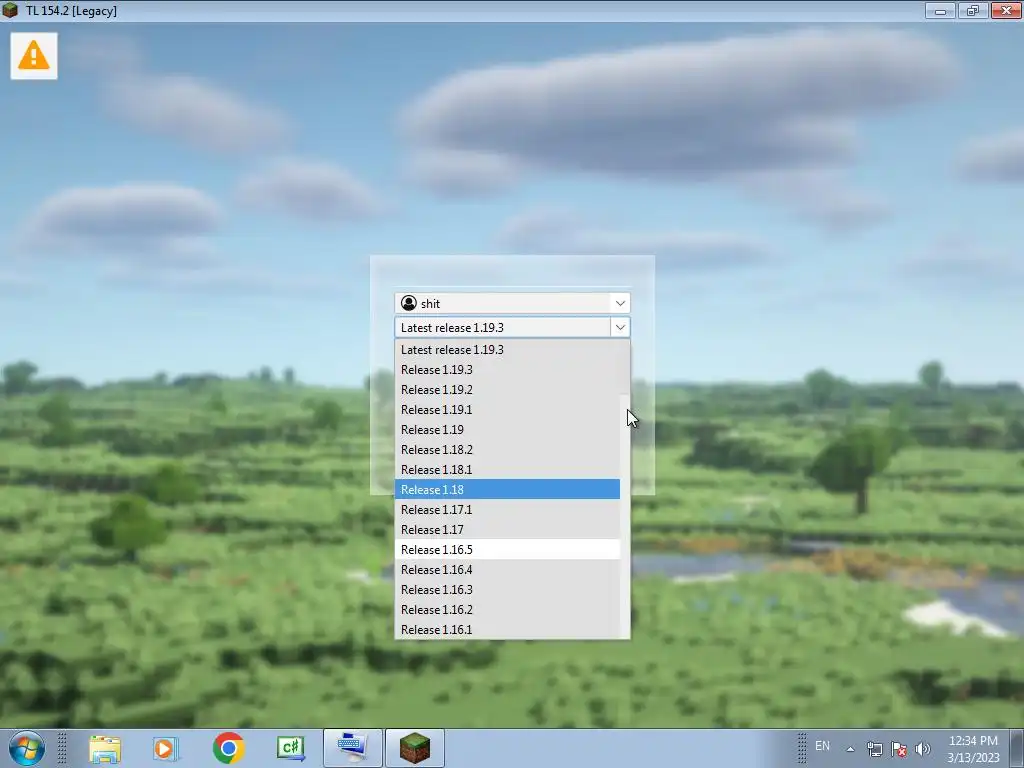
Task: Pick Release 1.19.1 in the list
Action: [x=507, y=409]
